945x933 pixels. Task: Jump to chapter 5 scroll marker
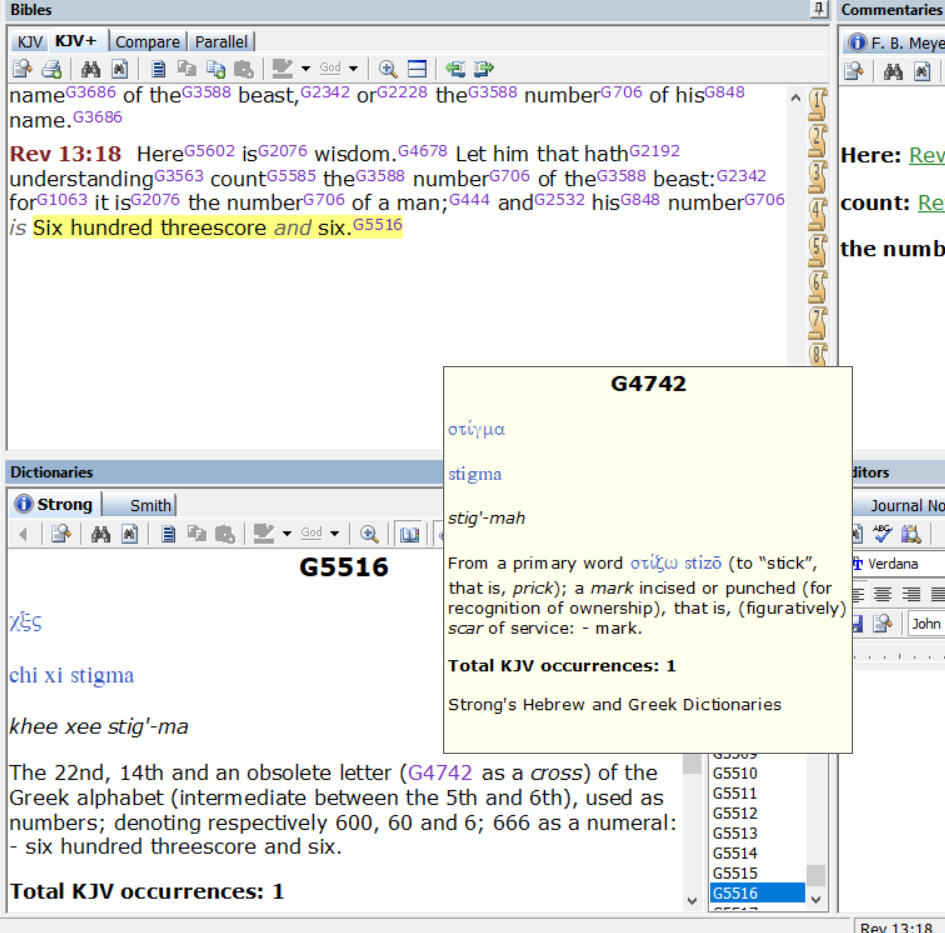(818, 250)
